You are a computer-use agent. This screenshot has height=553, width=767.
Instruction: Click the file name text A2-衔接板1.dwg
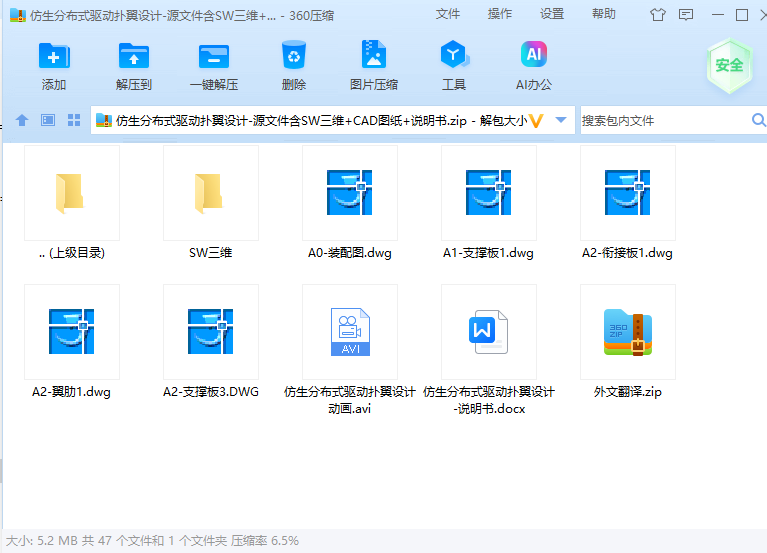click(627, 253)
